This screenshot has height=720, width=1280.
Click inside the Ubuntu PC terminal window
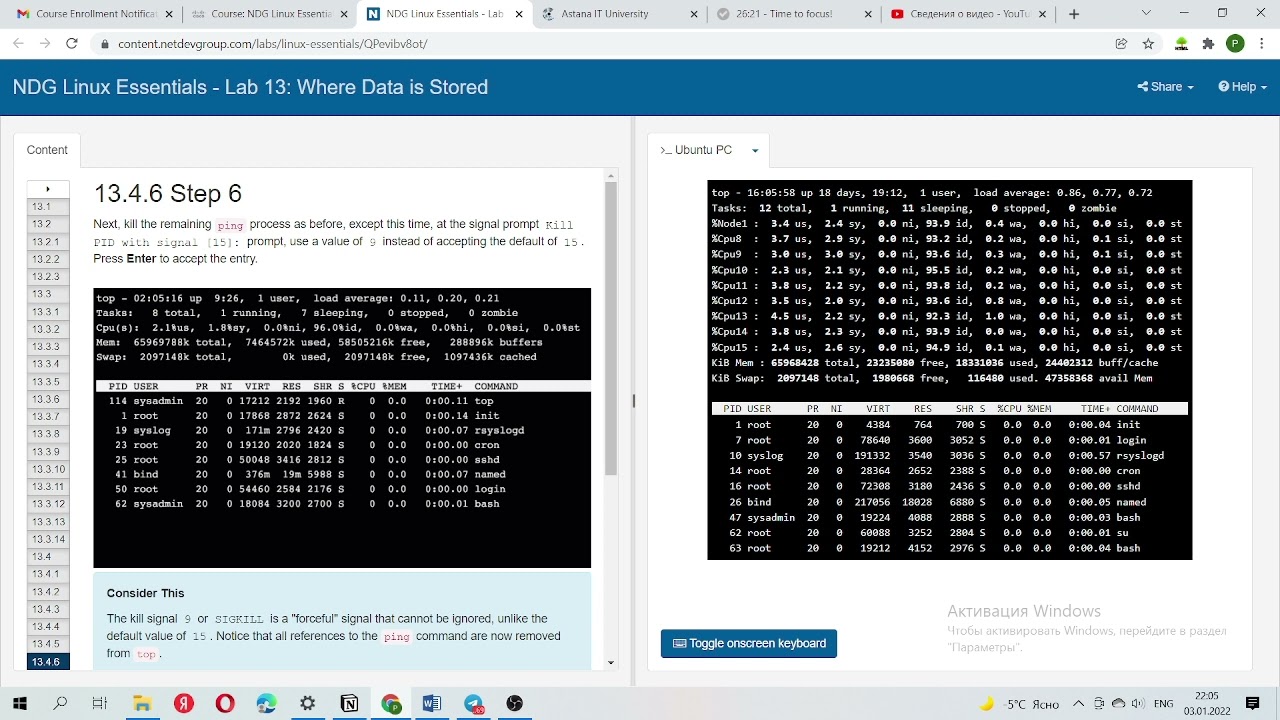pyautogui.click(x=949, y=370)
